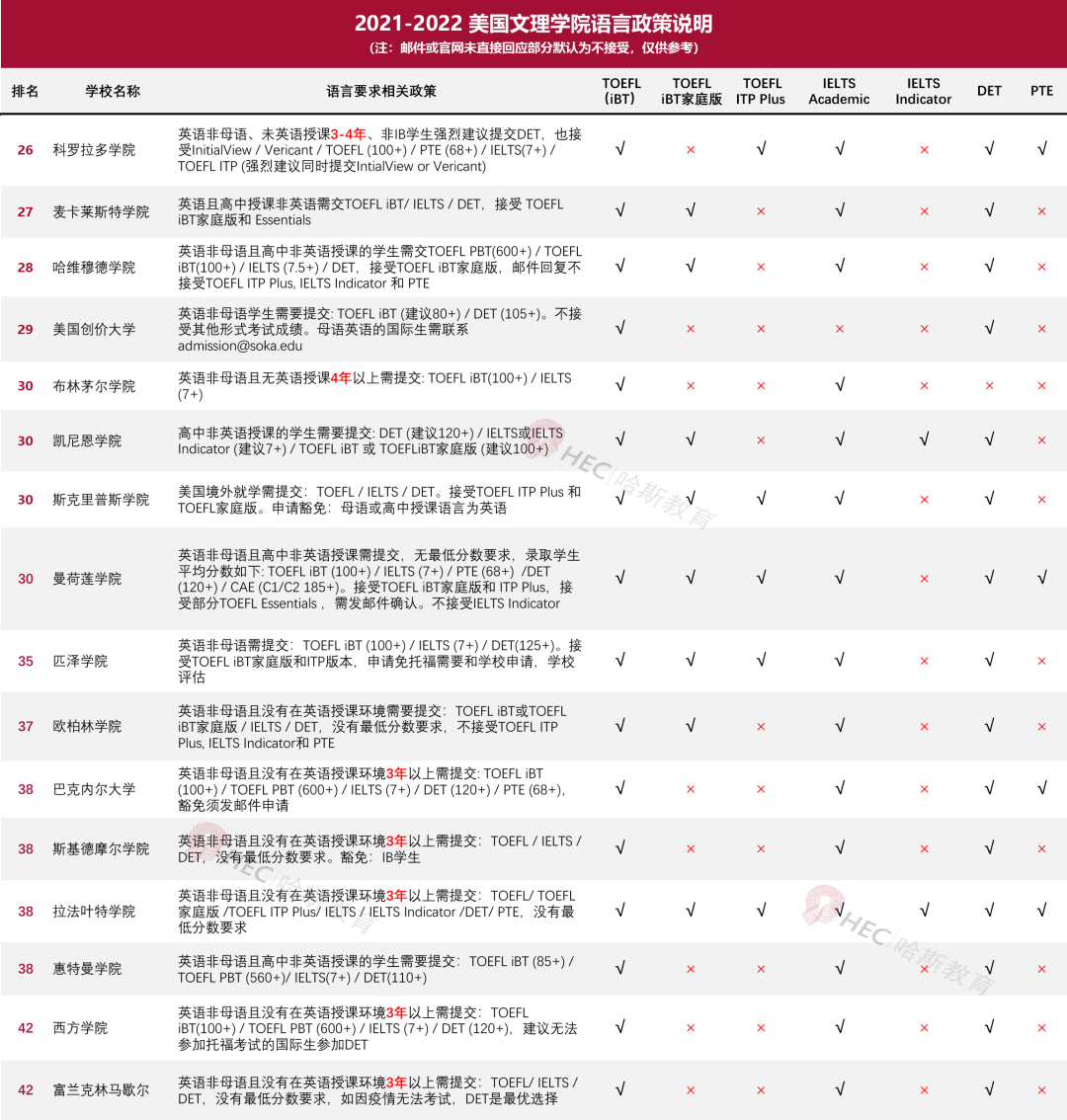Click TOEFL ITP Plus checkmark for 科罗拉多学院
Viewport: 1067px width, 1120px height.
pyautogui.click(x=761, y=148)
